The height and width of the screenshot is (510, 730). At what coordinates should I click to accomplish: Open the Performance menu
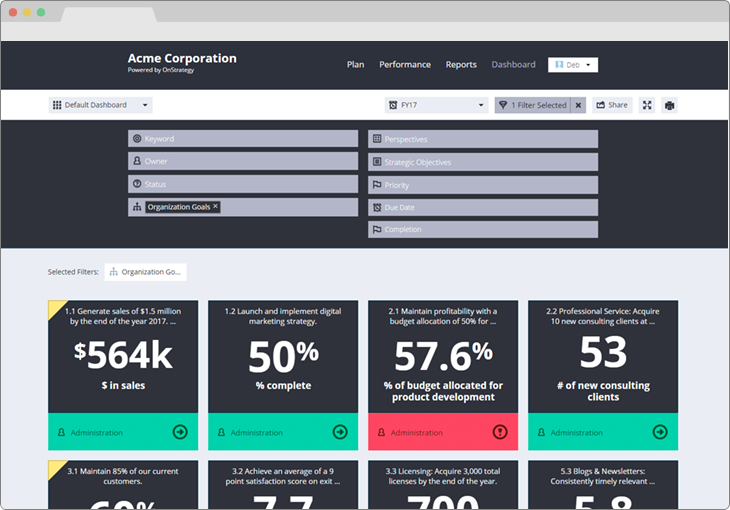[405, 65]
